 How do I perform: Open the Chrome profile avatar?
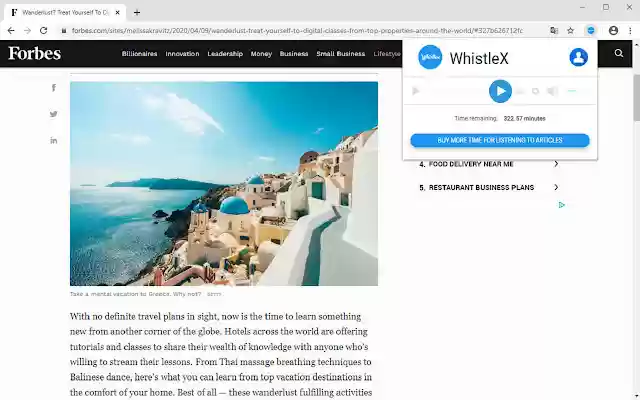(613, 31)
